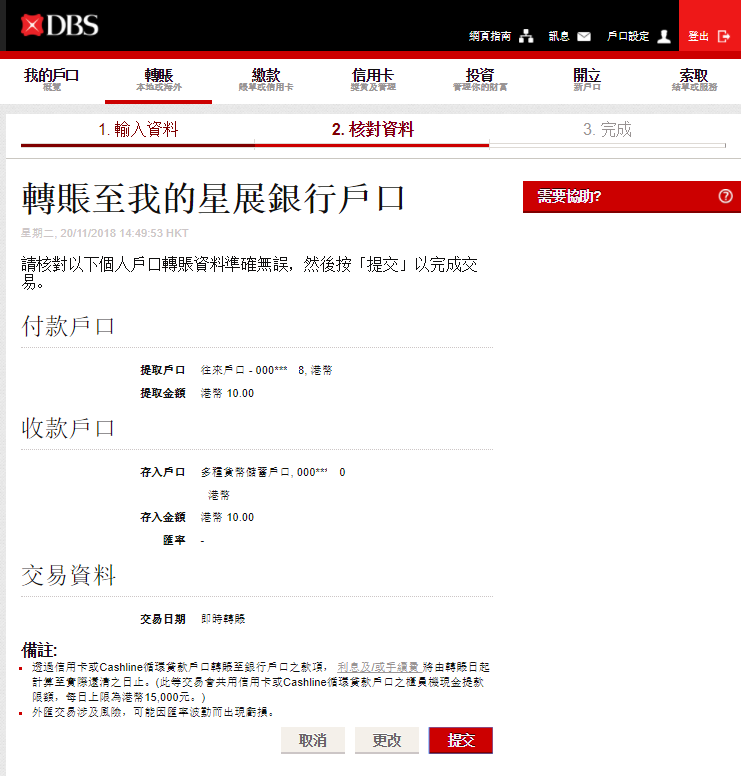
Task: Open the sitemap icon beside 網頁指南
Action: point(526,36)
